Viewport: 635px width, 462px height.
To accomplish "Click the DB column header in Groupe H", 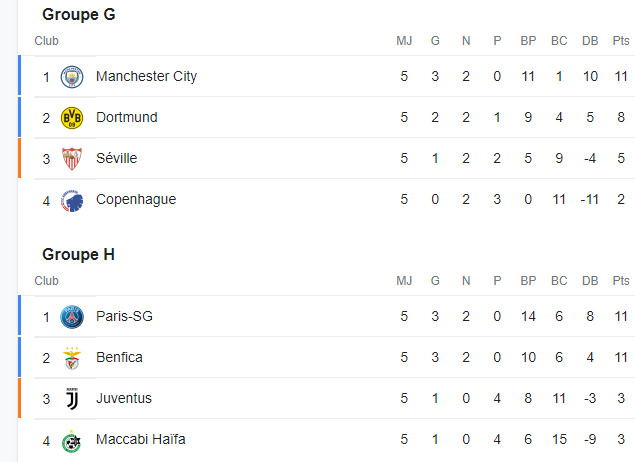I will tap(590, 281).
